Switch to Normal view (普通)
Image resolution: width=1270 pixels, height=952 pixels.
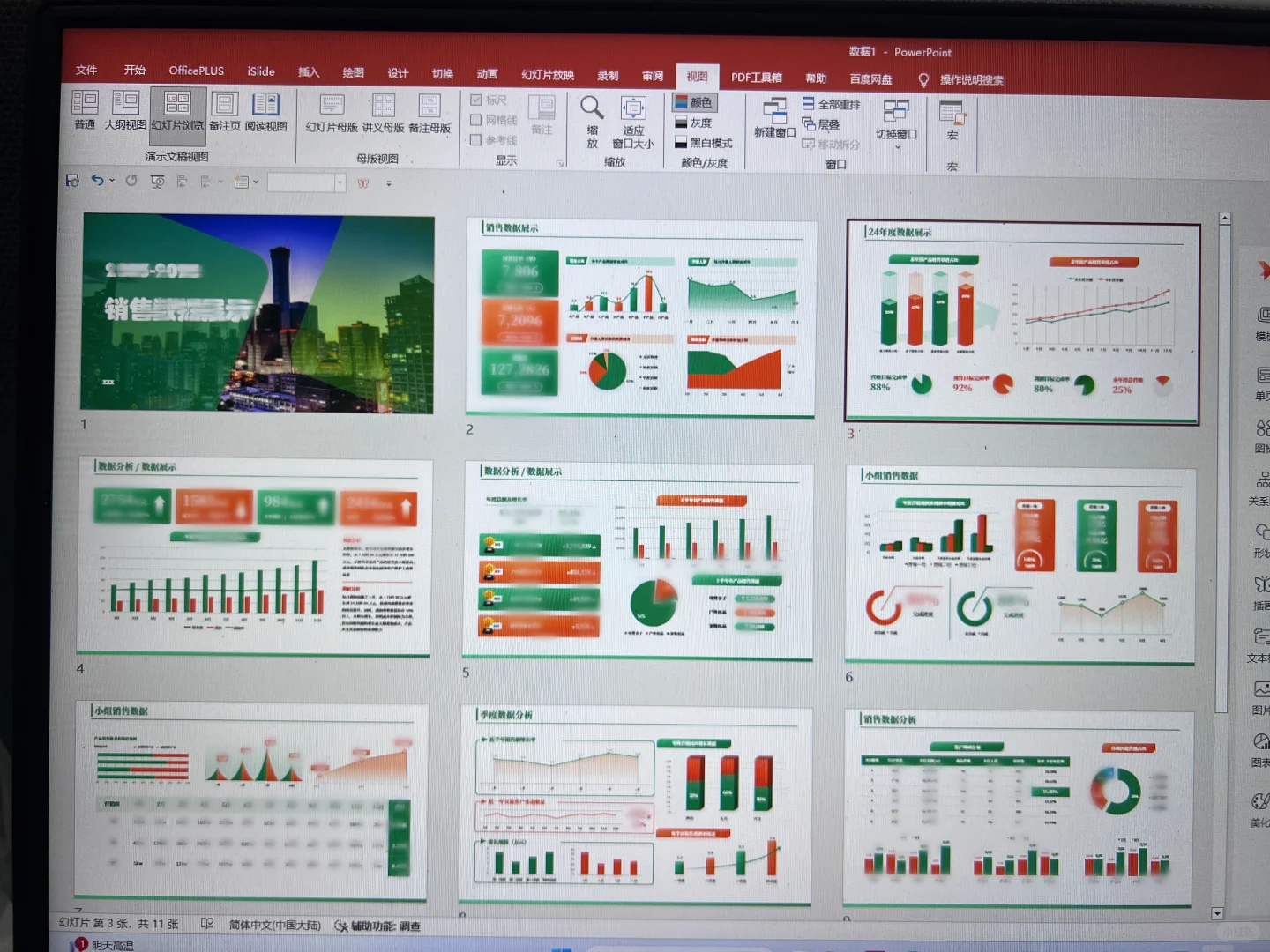point(85,111)
